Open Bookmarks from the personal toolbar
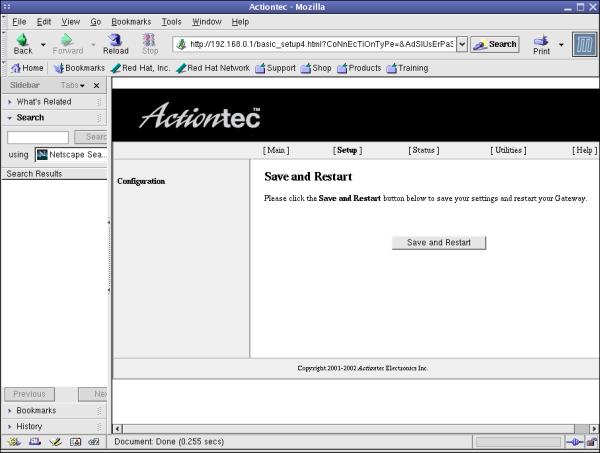 click(x=80, y=68)
